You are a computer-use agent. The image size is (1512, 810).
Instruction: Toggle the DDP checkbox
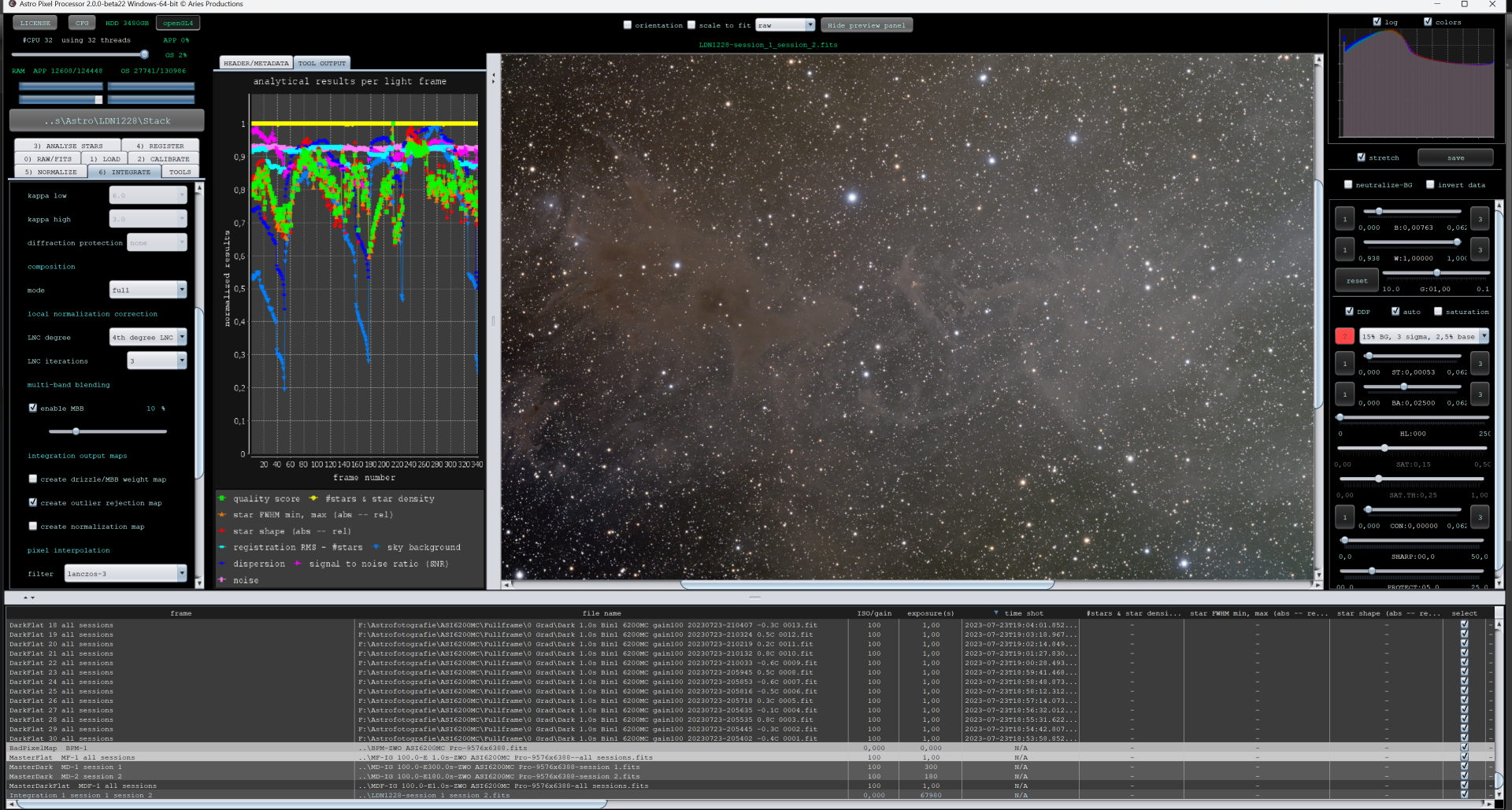pyautogui.click(x=1349, y=311)
